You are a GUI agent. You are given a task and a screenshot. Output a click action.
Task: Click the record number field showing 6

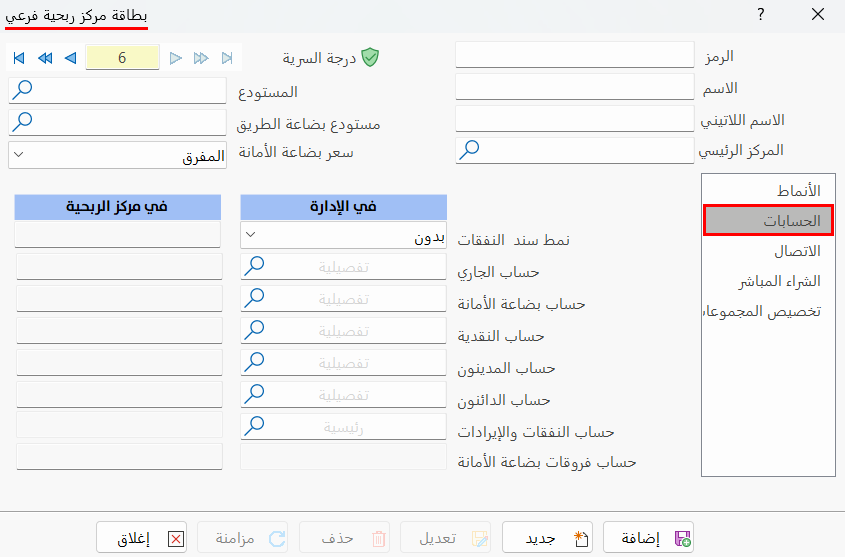[x=122, y=58]
